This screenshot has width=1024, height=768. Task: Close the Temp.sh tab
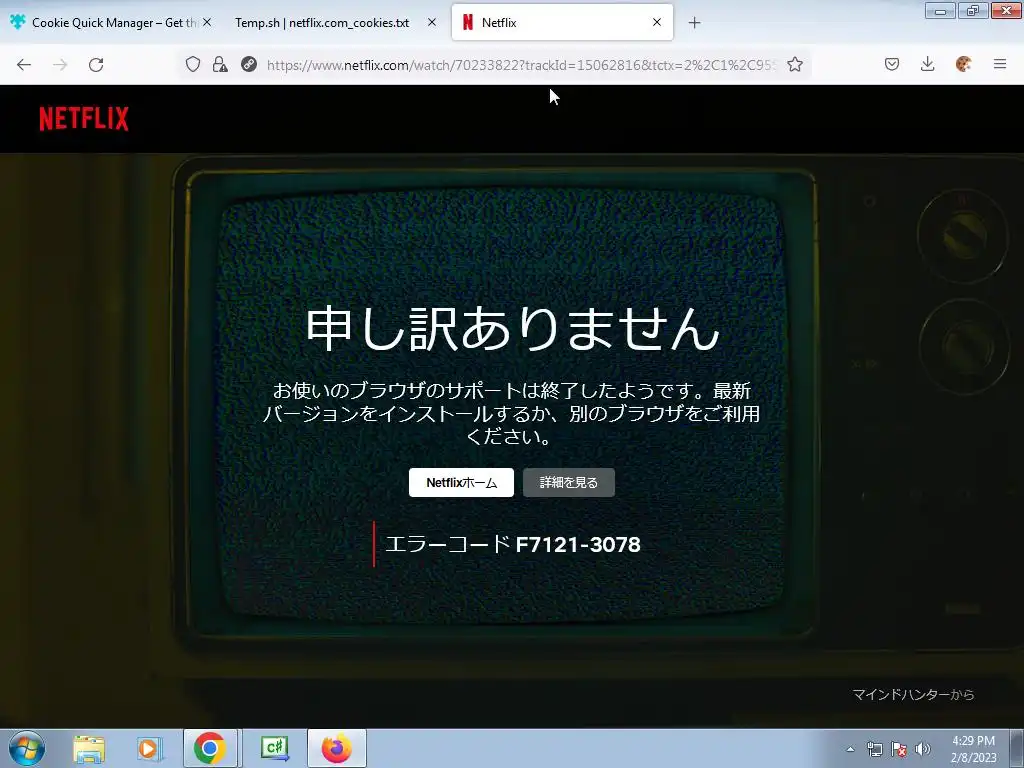point(432,22)
